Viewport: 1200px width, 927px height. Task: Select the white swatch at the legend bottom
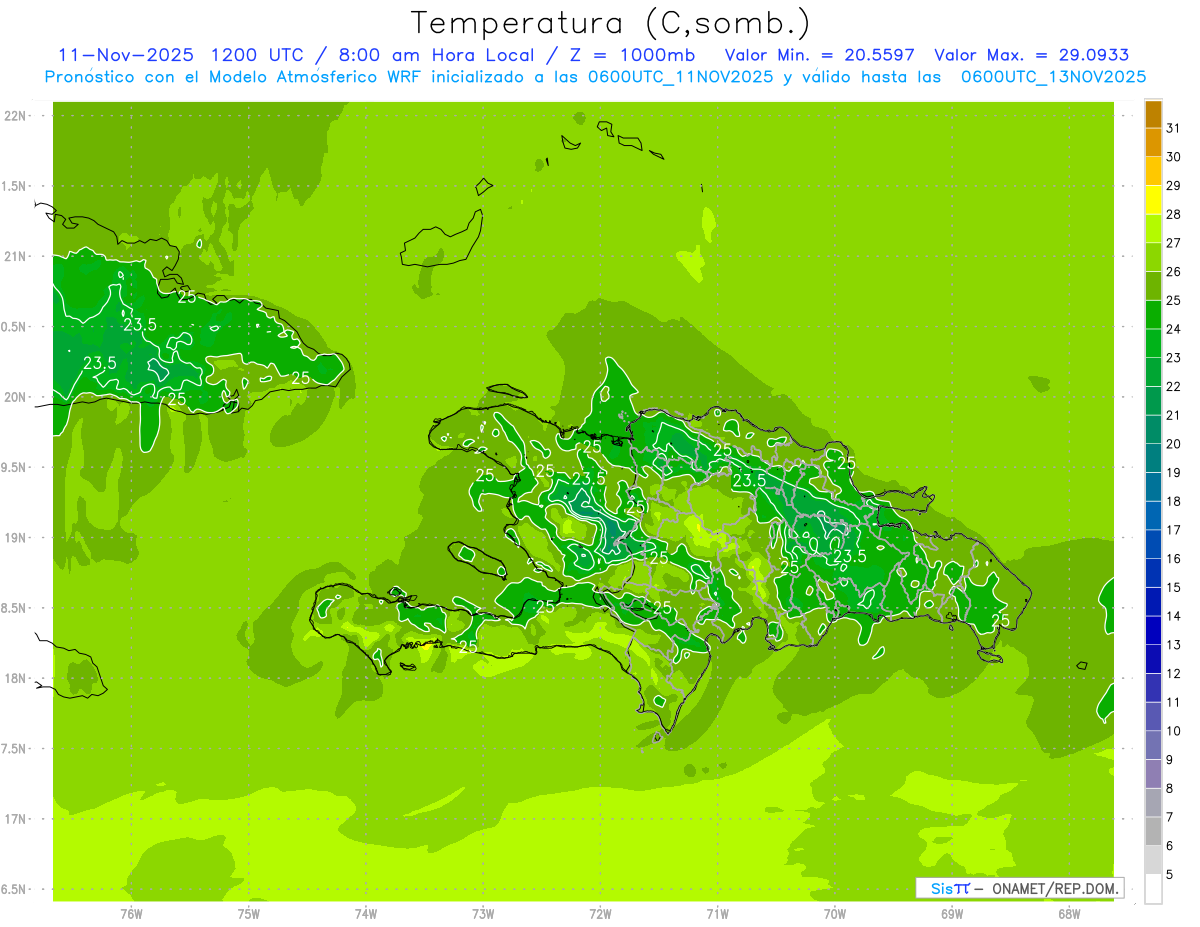pyautogui.click(x=1153, y=889)
